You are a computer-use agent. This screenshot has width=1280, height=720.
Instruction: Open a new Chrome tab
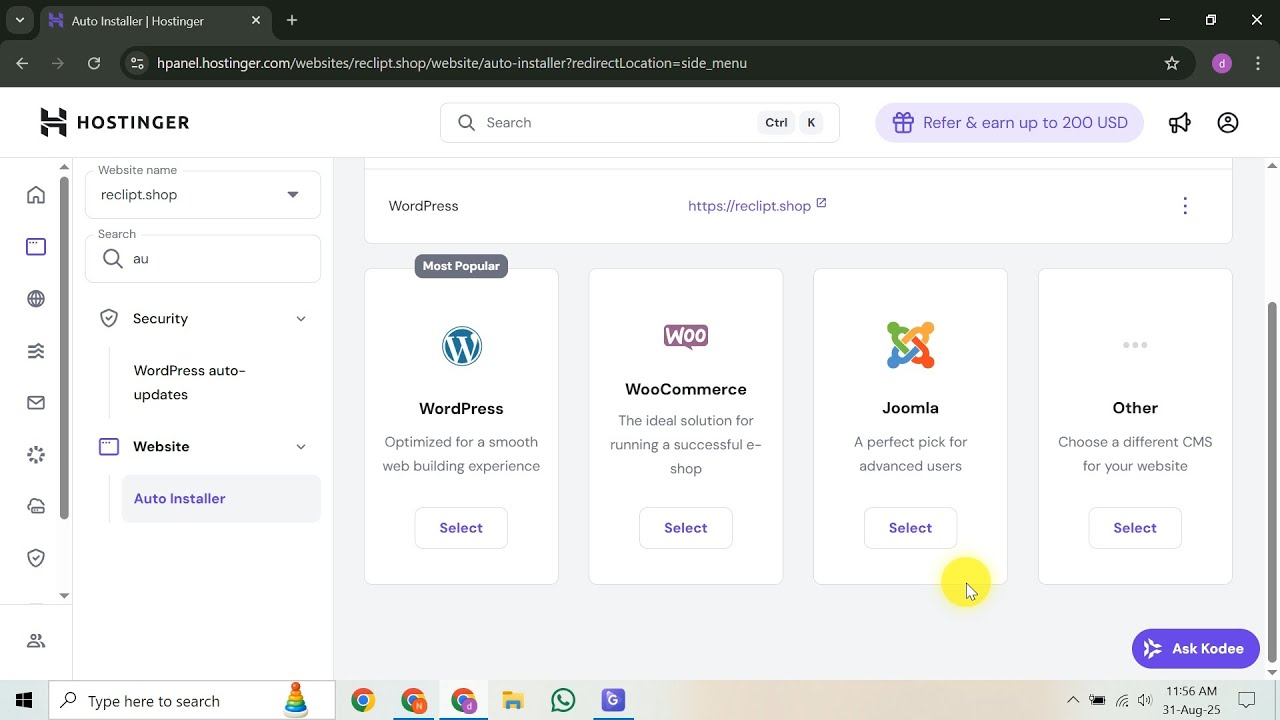292,20
